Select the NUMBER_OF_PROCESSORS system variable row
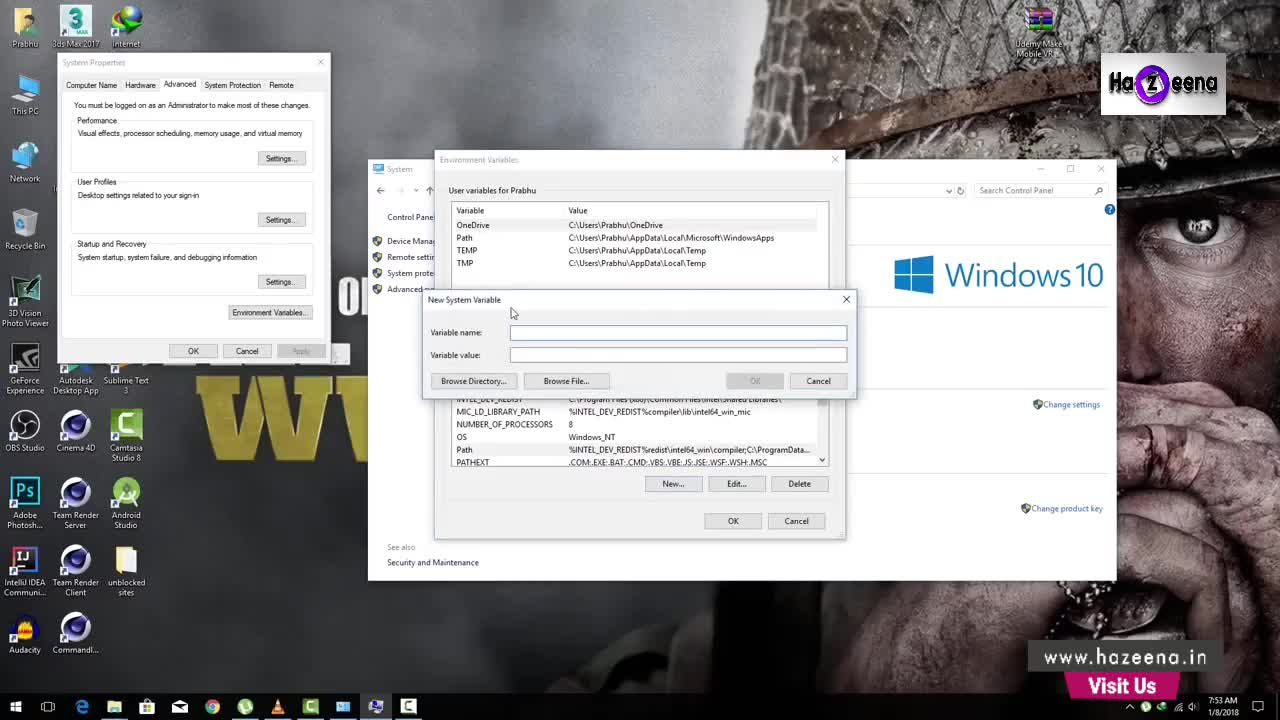The height and width of the screenshot is (720, 1280). 635,425
